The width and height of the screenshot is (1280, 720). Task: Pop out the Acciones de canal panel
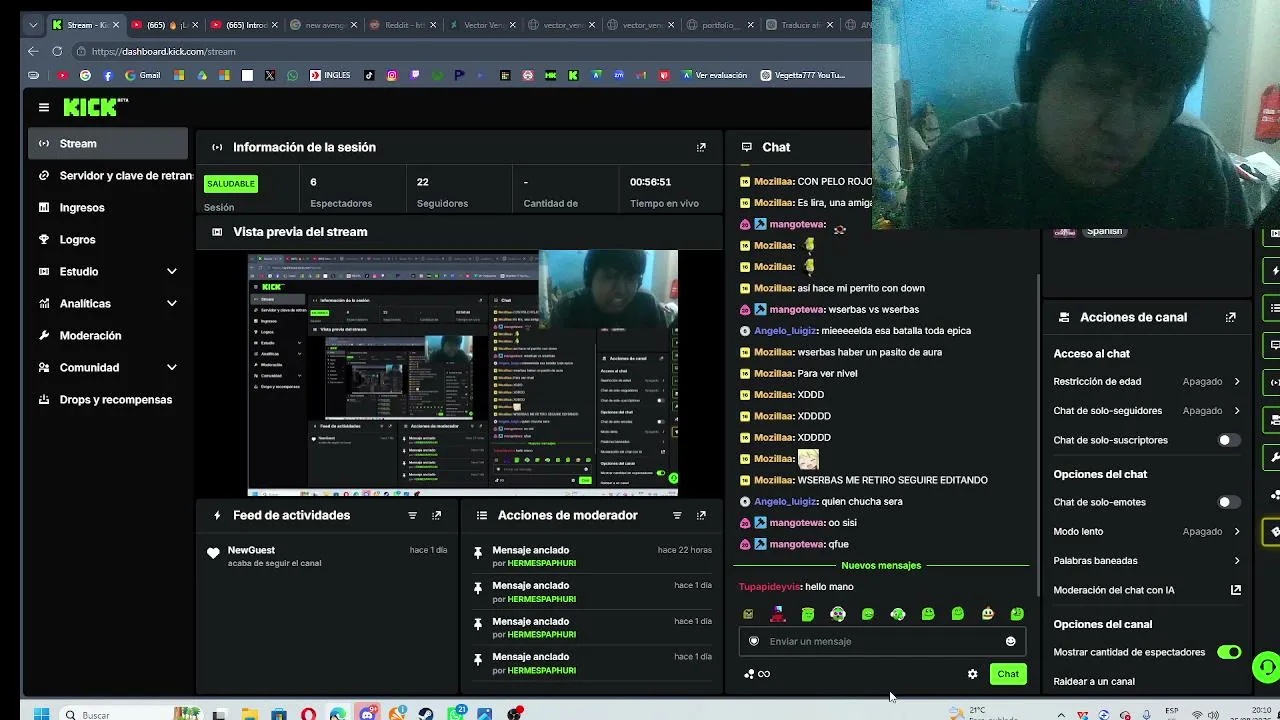(x=1231, y=317)
